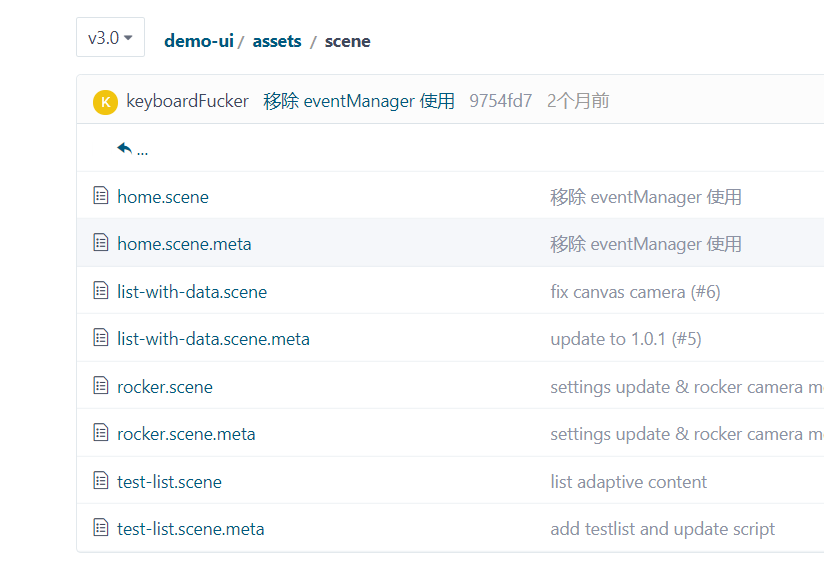View the "fix canvas camera (#6)" commit
Image resolution: width=824 pixels, height=579 pixels.
point(635,292)
